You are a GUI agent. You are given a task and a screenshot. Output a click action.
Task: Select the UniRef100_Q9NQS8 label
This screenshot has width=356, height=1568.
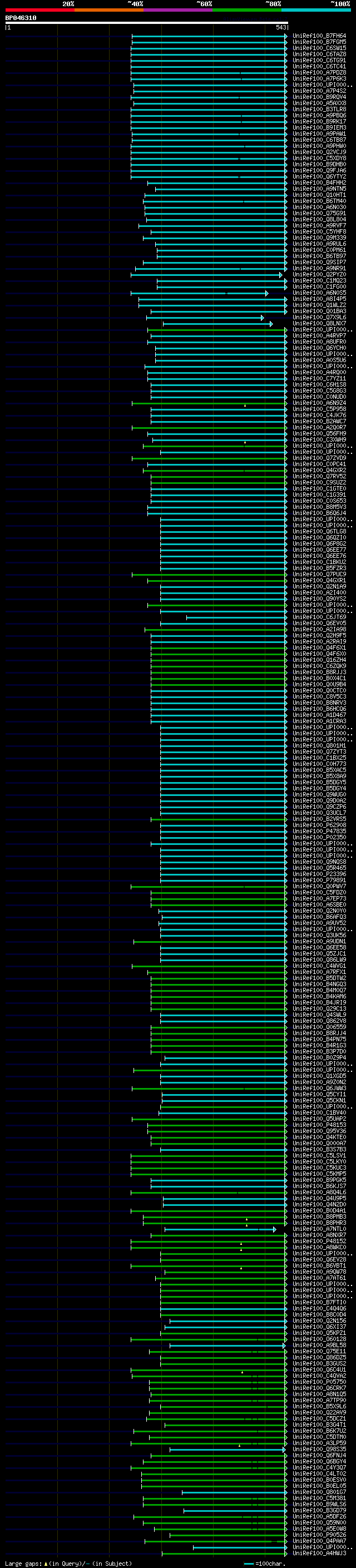click(x=319, y=862)
